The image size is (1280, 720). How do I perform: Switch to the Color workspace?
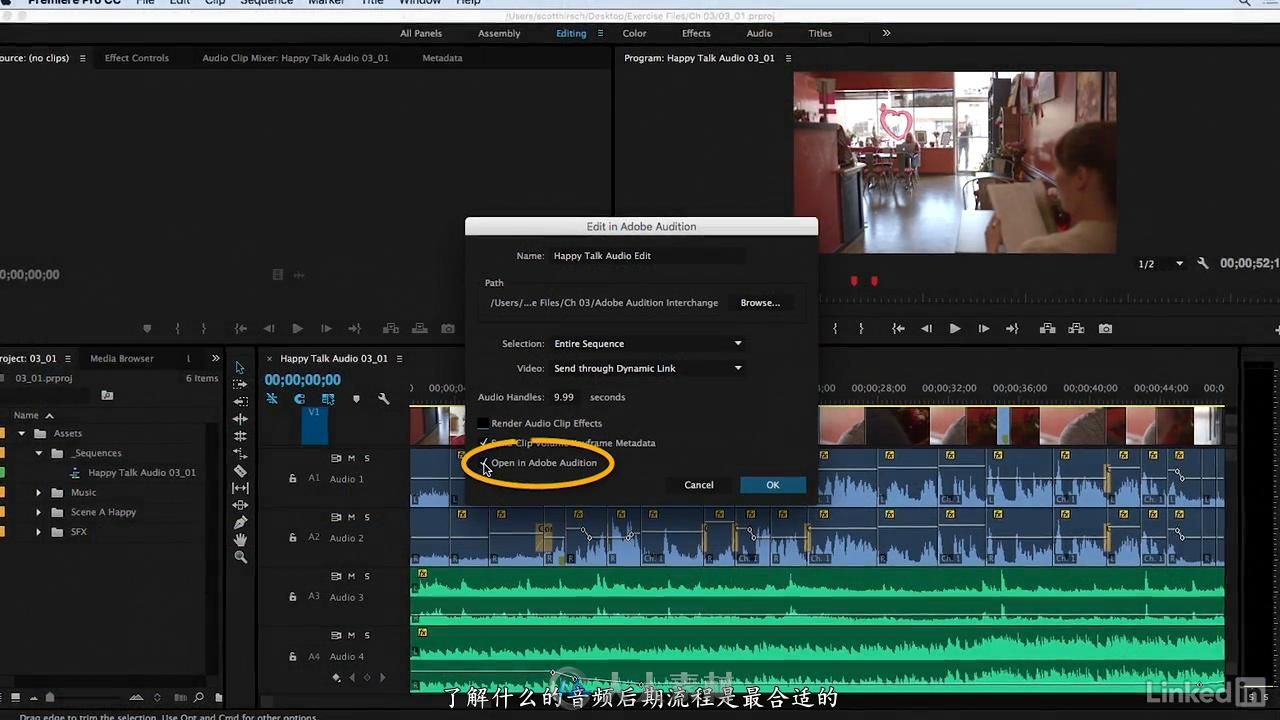tap(635, 33)
